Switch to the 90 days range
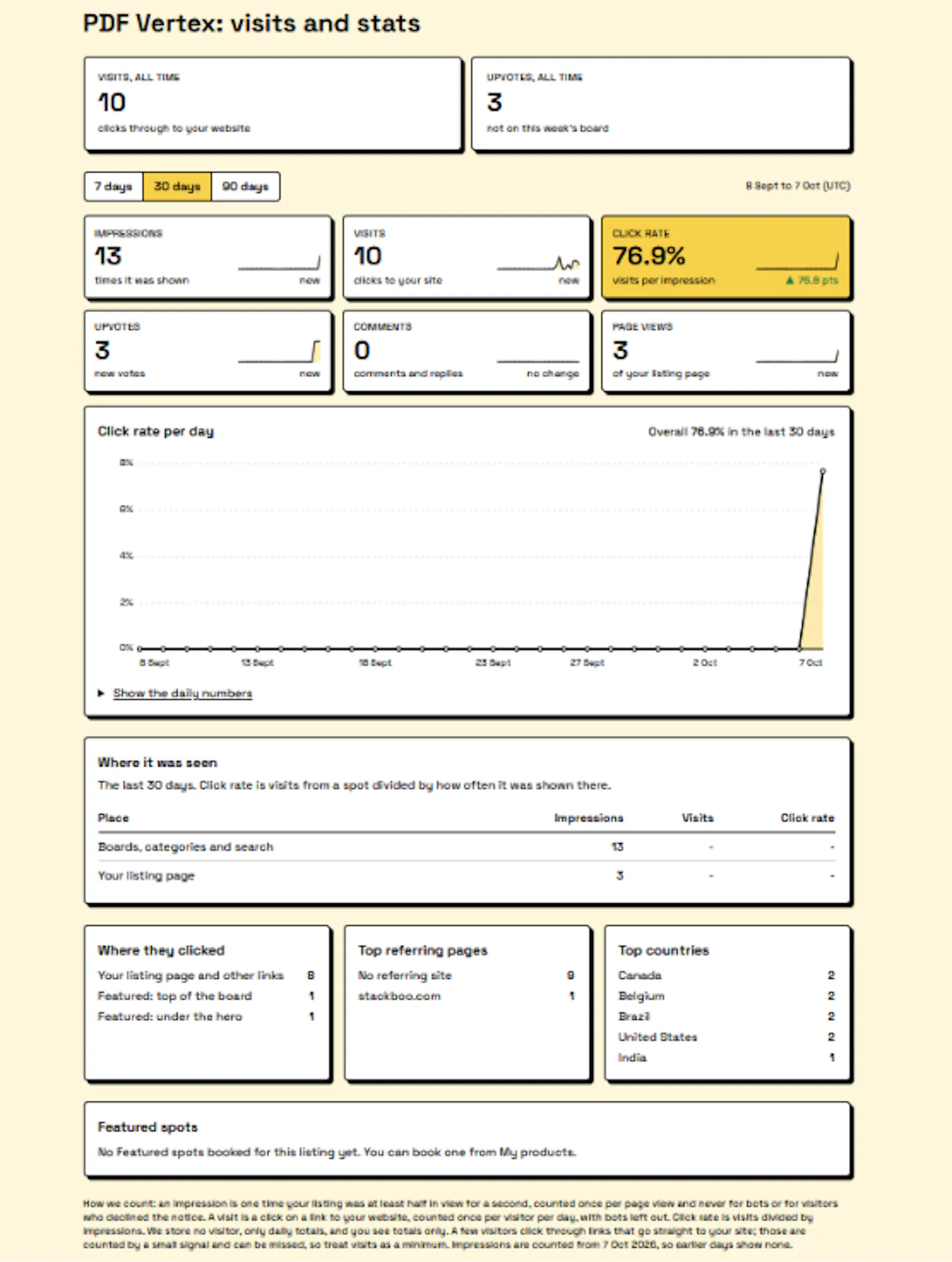 [x=245, y=187]
